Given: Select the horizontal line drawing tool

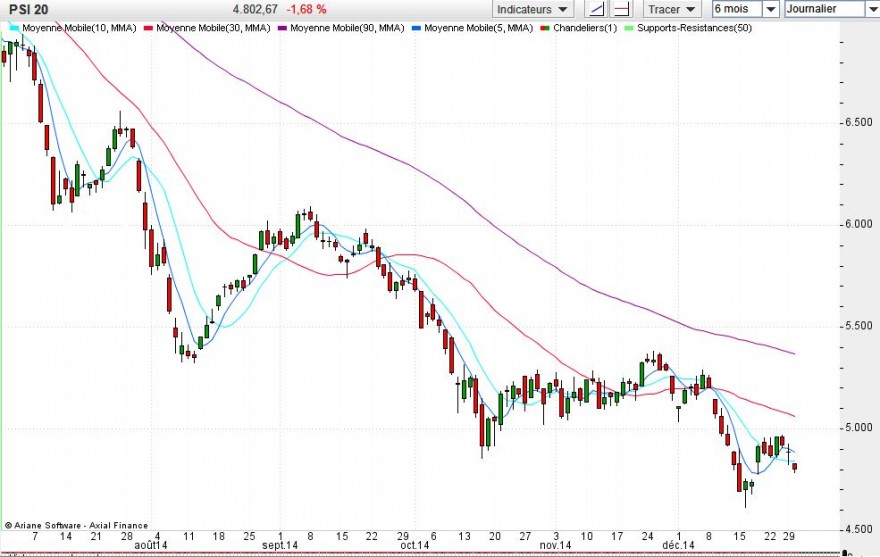Looking at the screenshot, I should pos(622,9).
